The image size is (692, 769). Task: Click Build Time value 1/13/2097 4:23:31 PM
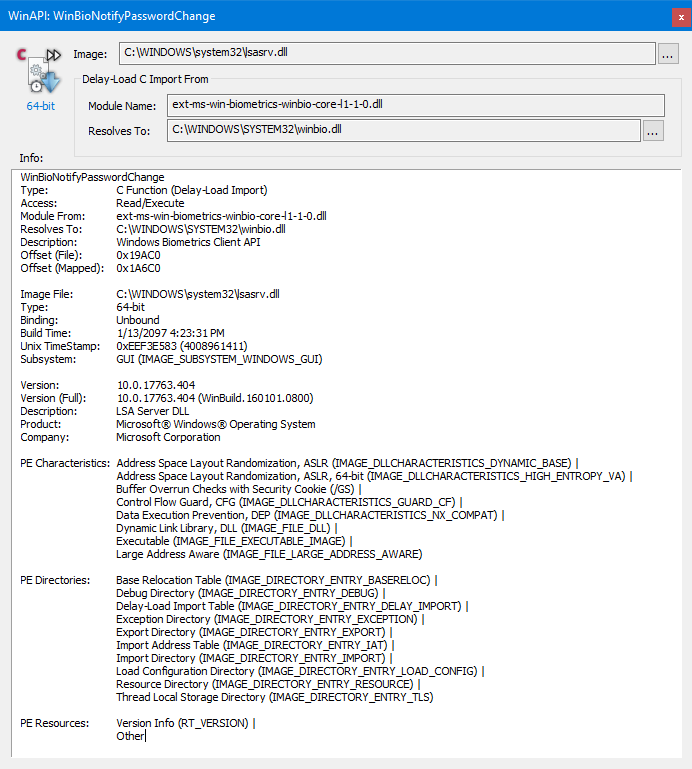(x=170, y=333)
